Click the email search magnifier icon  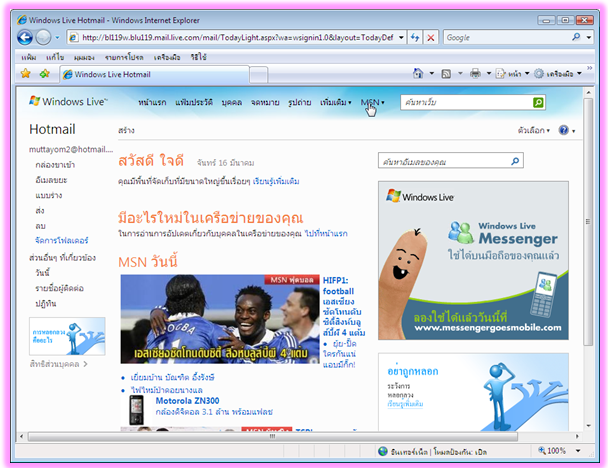pyautogui.click(x=515, y=161)
